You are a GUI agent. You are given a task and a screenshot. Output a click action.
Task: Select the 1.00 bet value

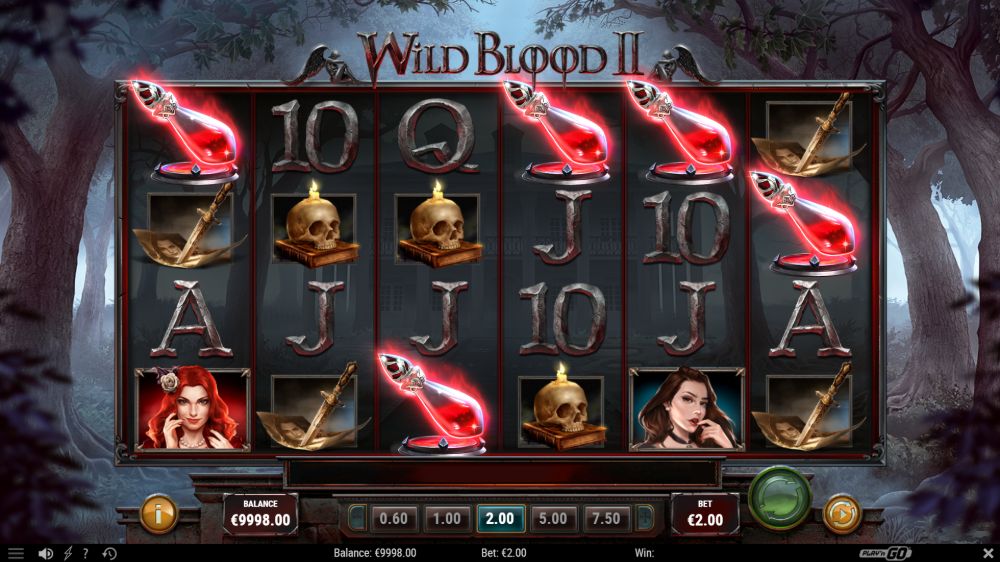tap(446, 519)
